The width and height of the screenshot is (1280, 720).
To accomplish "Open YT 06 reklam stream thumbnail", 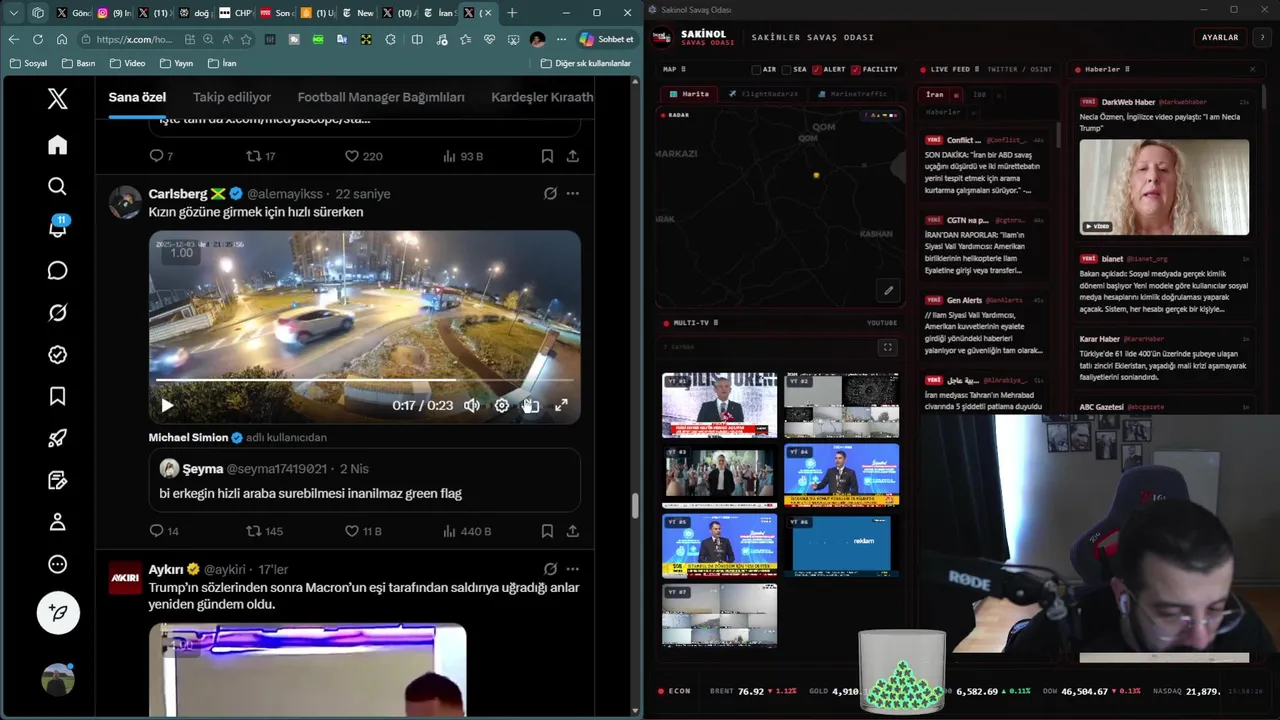I will [841, 546].
